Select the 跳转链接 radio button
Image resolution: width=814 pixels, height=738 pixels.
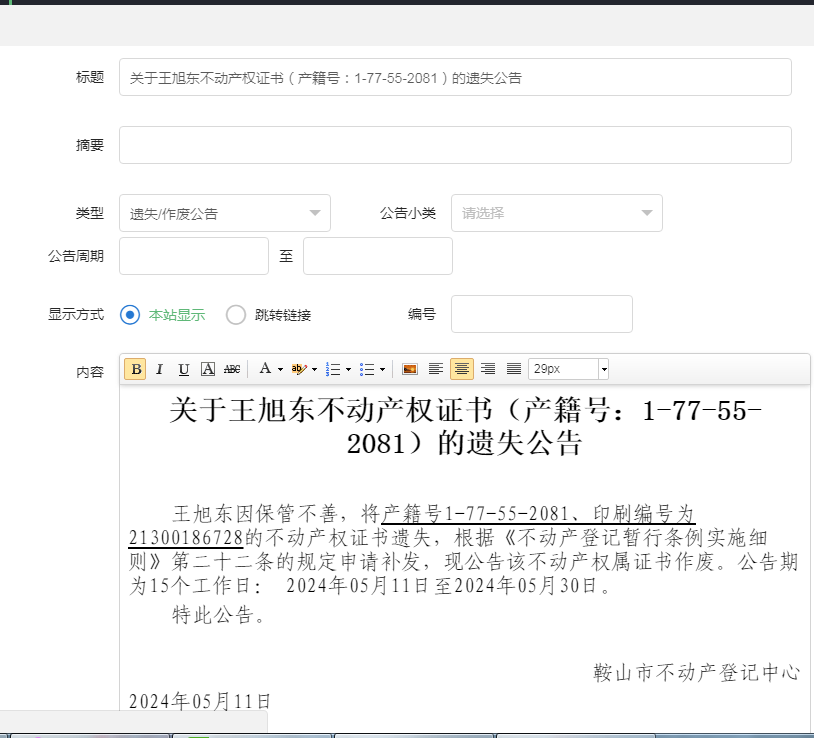(x=236, y=315)
